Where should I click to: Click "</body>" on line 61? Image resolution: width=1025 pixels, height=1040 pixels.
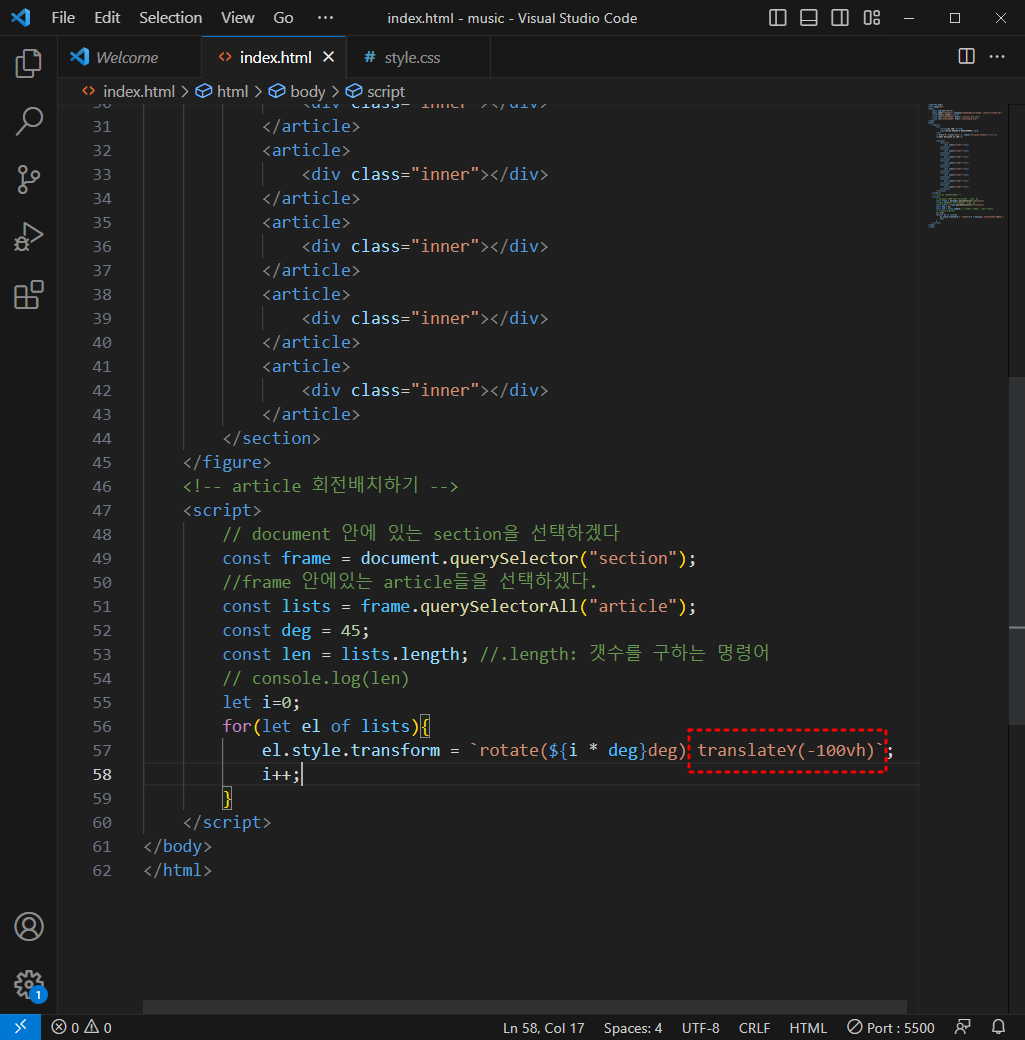click(x=177, y=846)
